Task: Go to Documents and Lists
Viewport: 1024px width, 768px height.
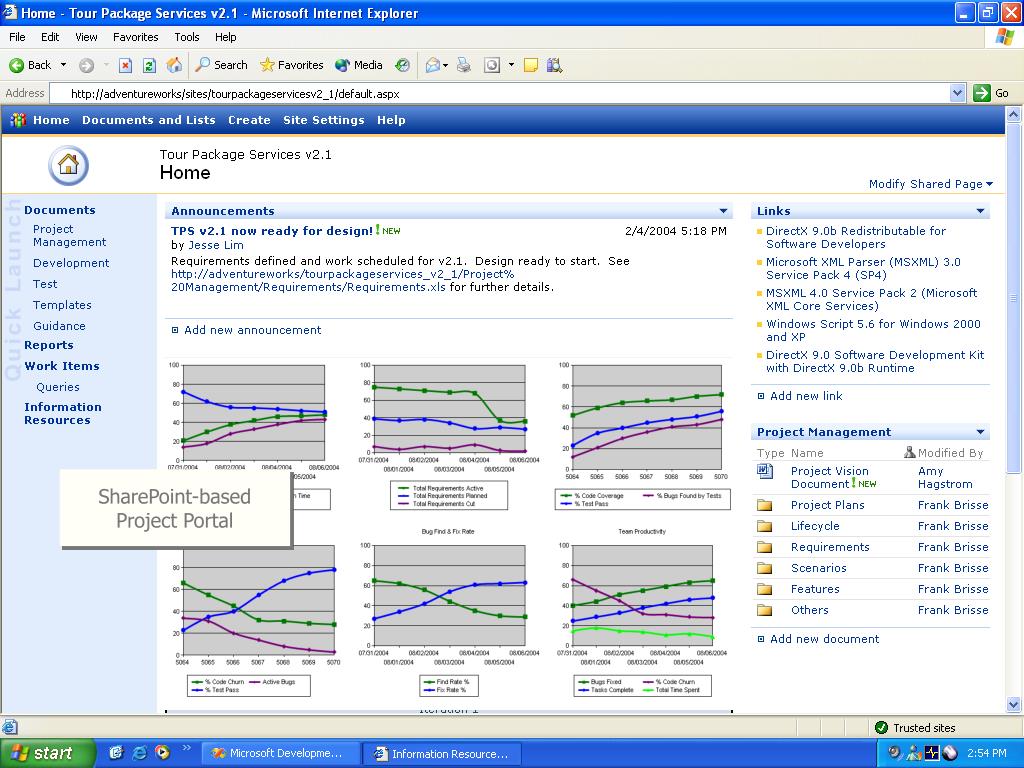Action: click(x=148, y=120)
